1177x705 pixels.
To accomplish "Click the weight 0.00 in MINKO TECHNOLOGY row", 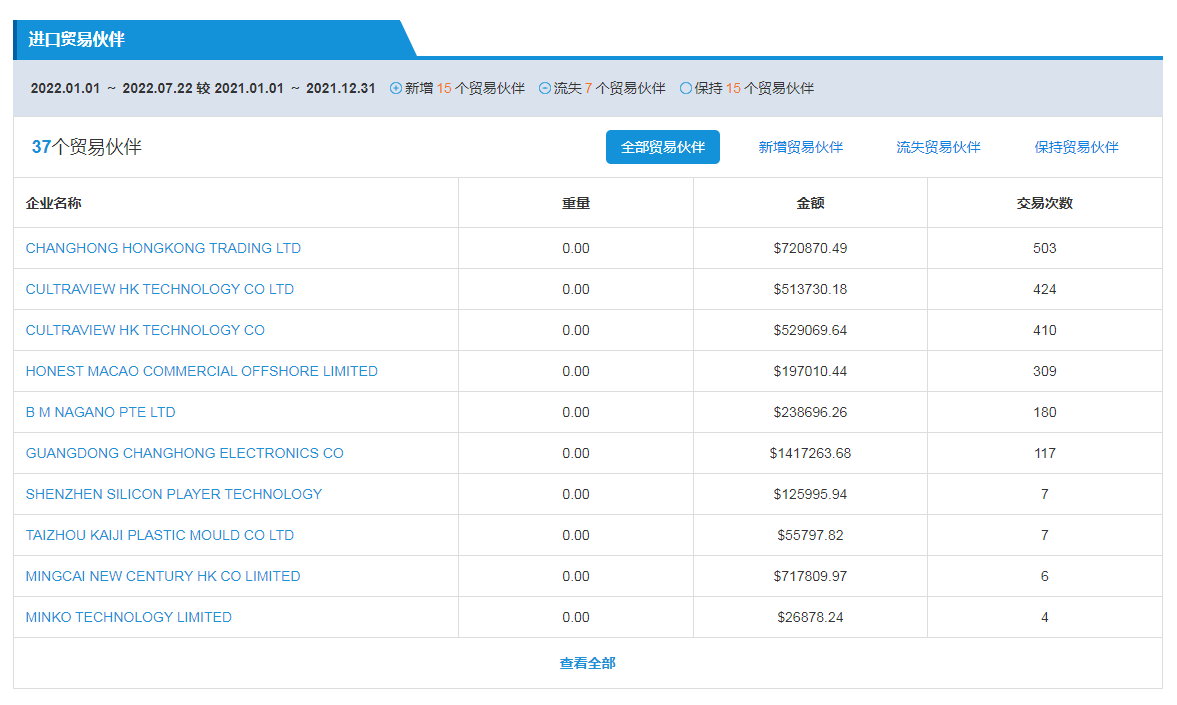I will [x=576, y=617].
